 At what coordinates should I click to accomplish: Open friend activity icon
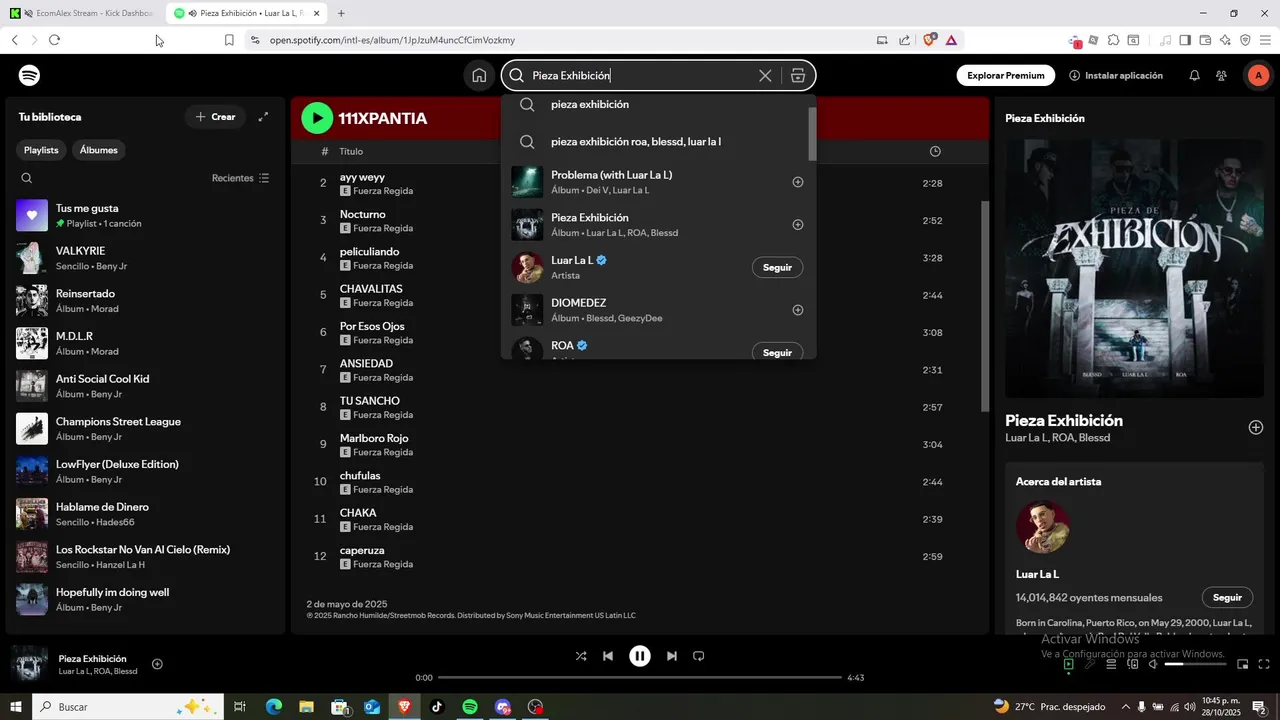pos(1221,76)
